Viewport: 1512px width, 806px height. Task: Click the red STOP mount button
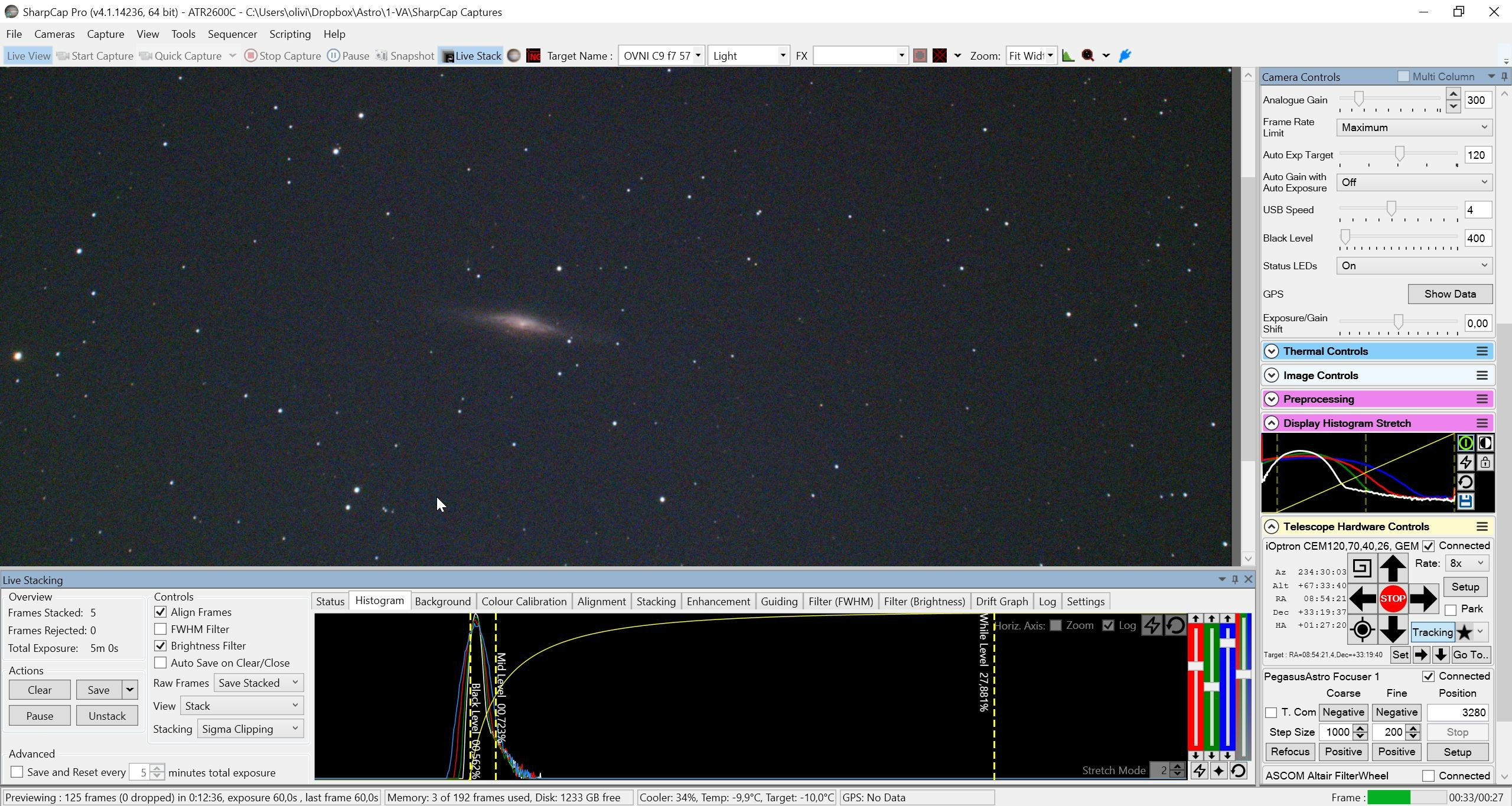pyautogui.click(x=1392, y=598)
